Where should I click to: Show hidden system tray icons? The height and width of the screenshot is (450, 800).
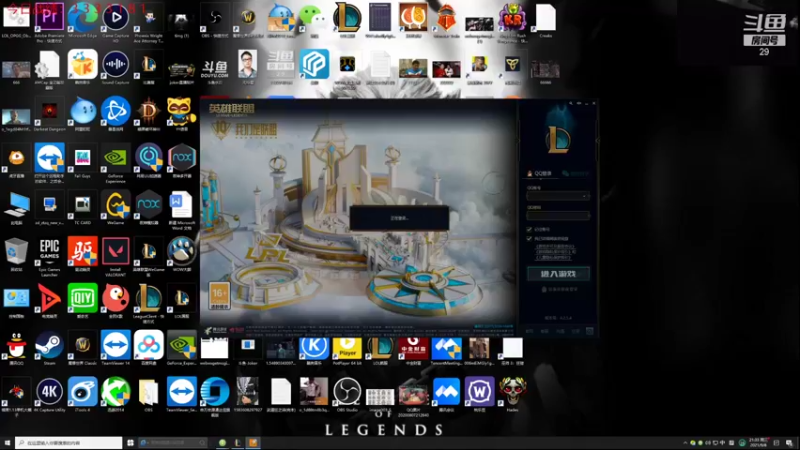[x=685, y=443]
